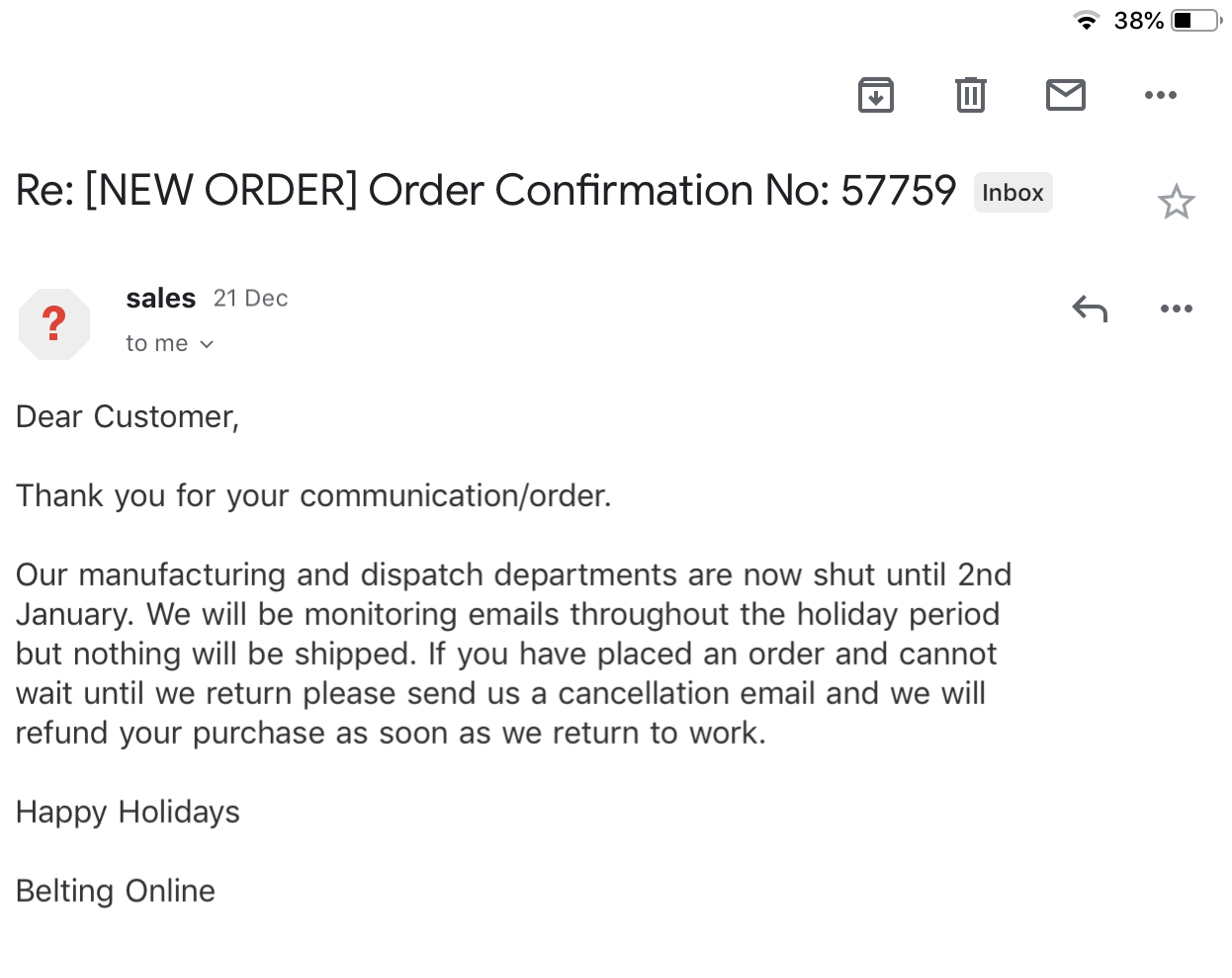This screenshot has width=1232, height=978.
Task: Tap the Inbox label tag
Action: pyautogui.click(x=1012, y=193)
